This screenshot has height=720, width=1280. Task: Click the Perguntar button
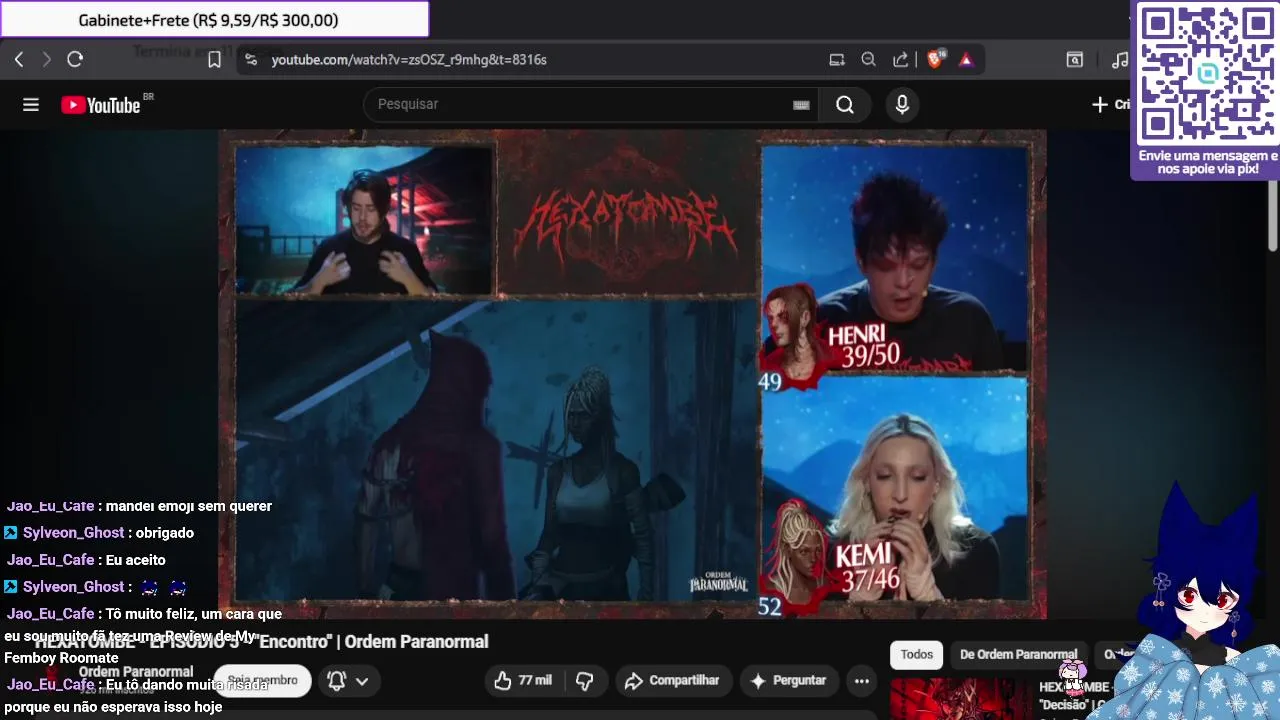point(789,681)
